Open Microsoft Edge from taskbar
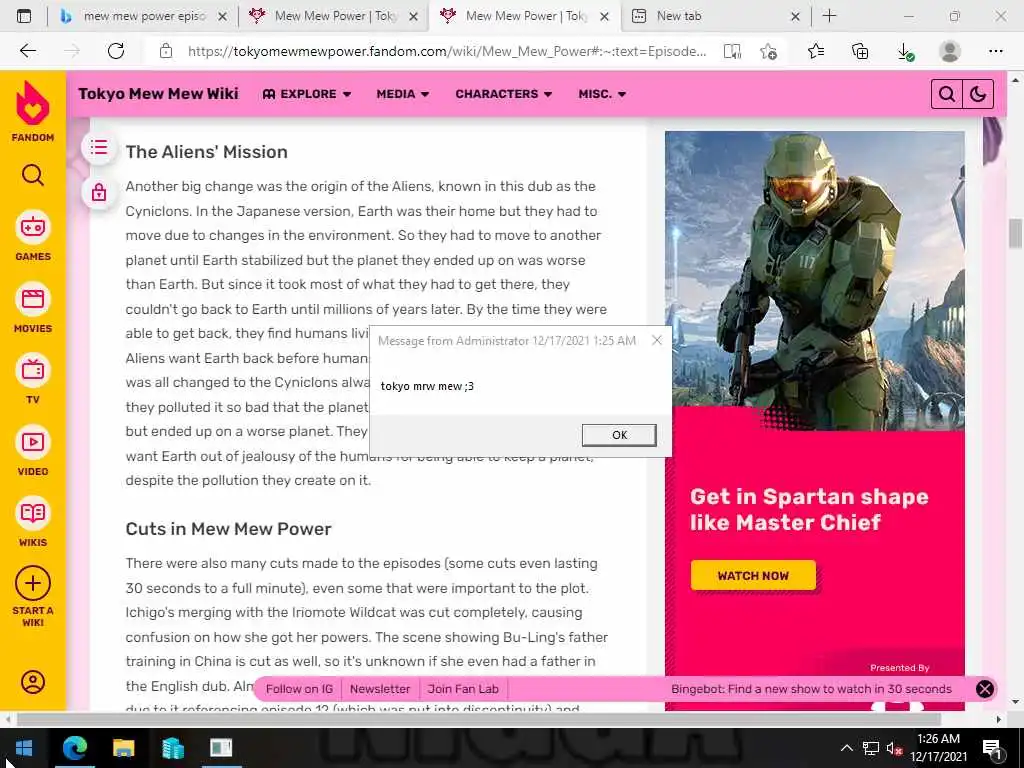 pos(74,748)
